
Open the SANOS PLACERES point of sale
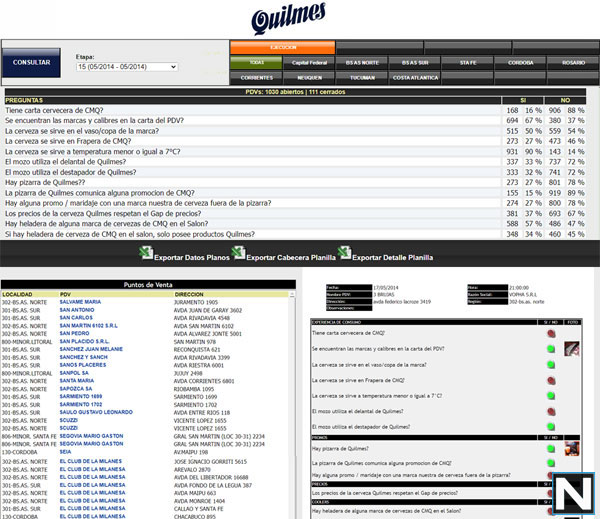(x=83, y=365)
